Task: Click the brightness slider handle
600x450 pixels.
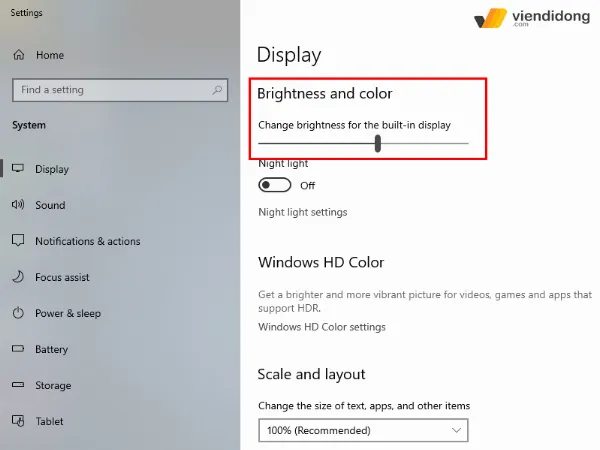Action: (x=378, y=143)
